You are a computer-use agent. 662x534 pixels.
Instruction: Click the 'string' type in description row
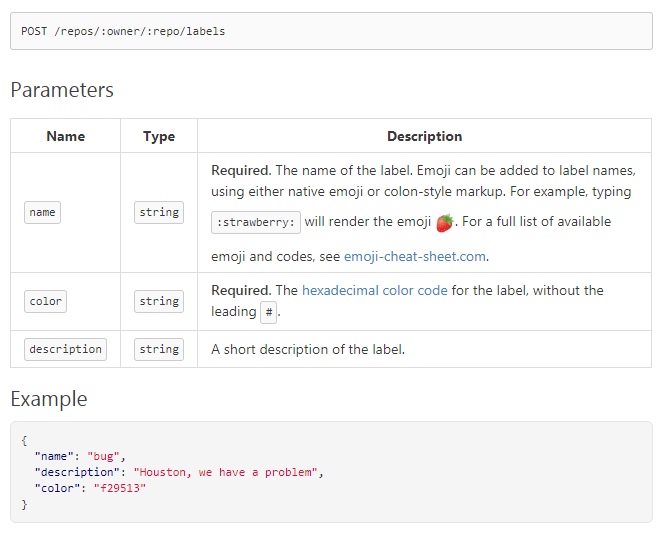pos(159,350)
